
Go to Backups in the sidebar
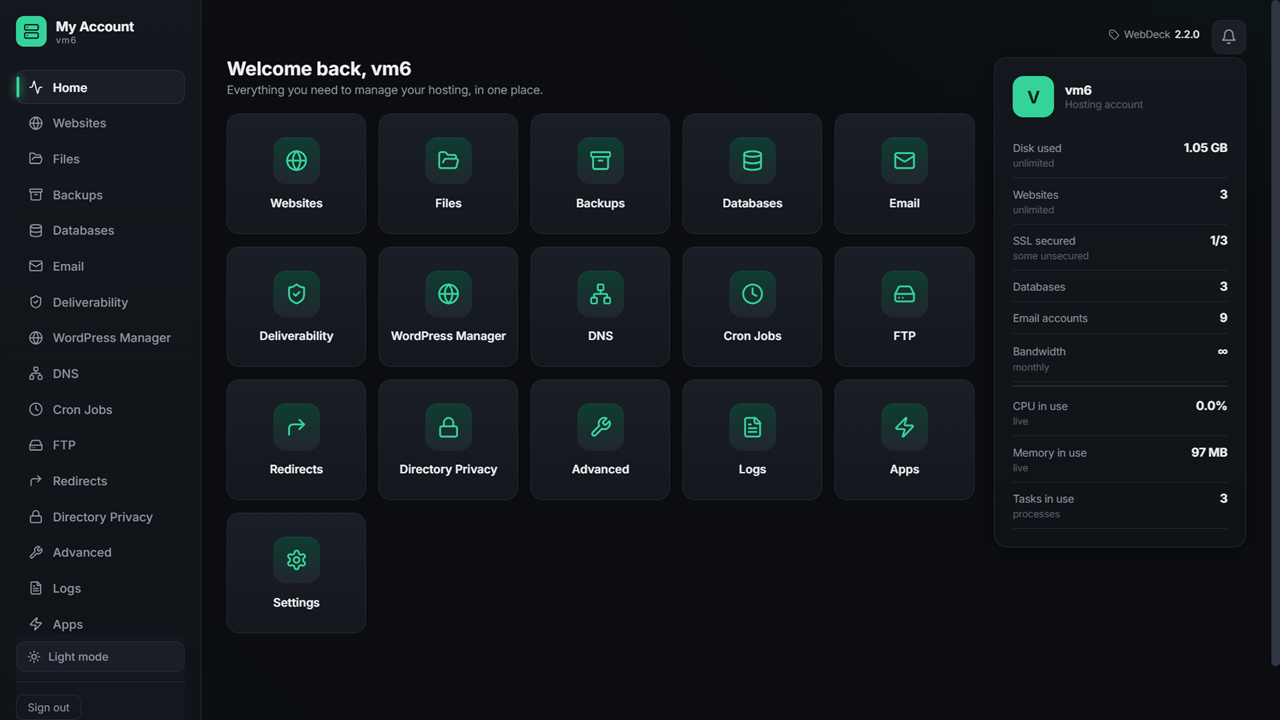pos(100,195)
